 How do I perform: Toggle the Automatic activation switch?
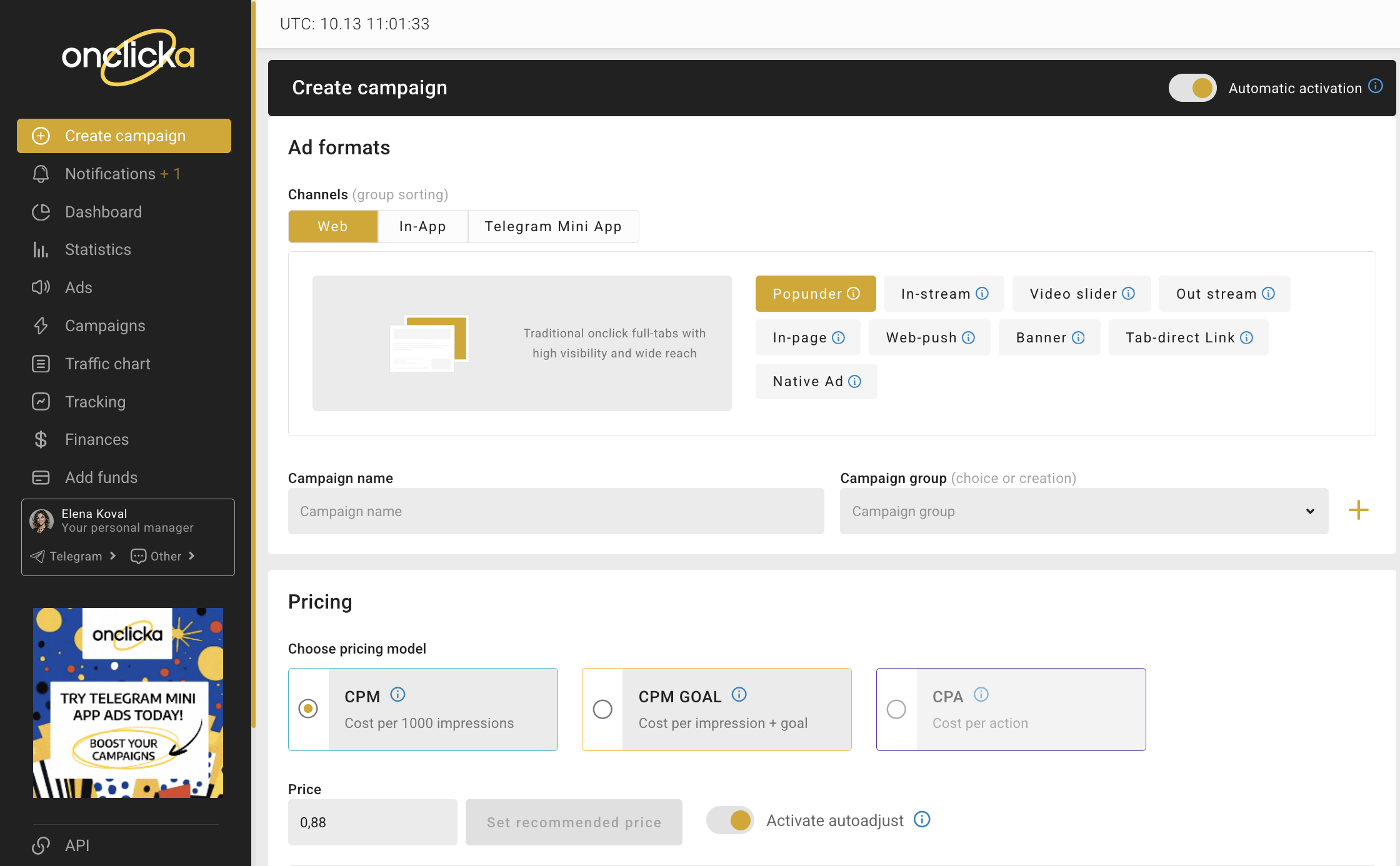(x=1192, y=88)
